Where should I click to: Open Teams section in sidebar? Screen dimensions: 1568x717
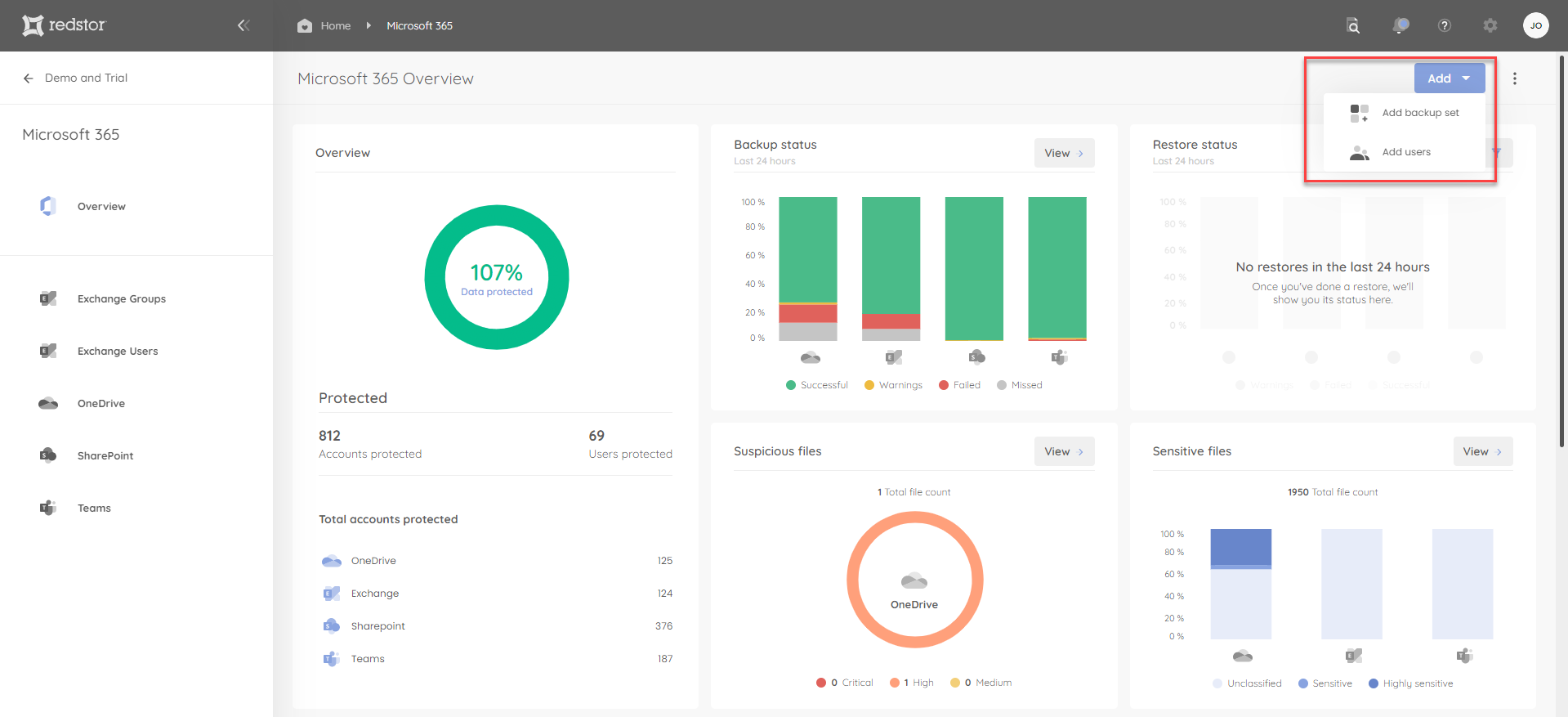94,508
